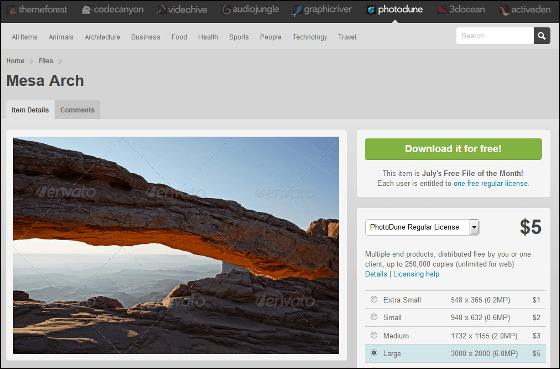This screenshot has height=369, width=560.
Task: Open the Travel category
Action: click(x=347, y=37)
